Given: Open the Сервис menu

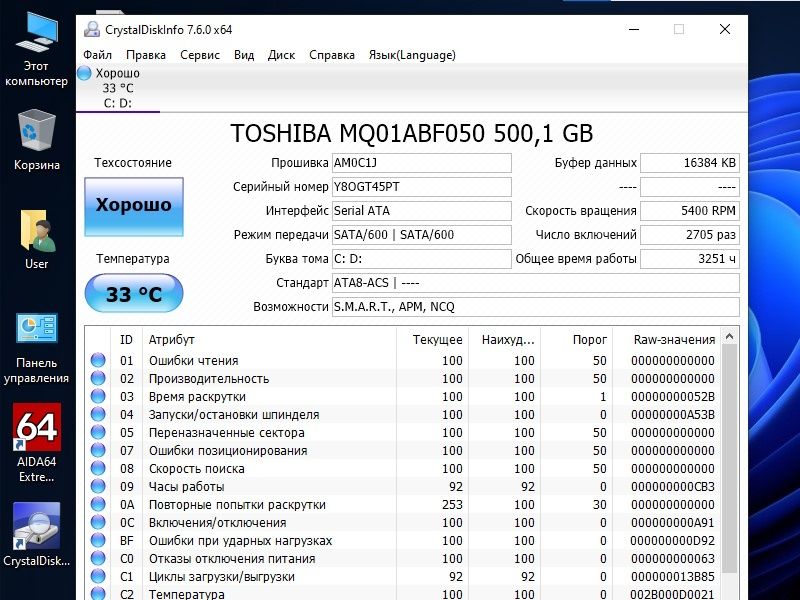Looking at the screenshot, I should [x=199, y=55].
